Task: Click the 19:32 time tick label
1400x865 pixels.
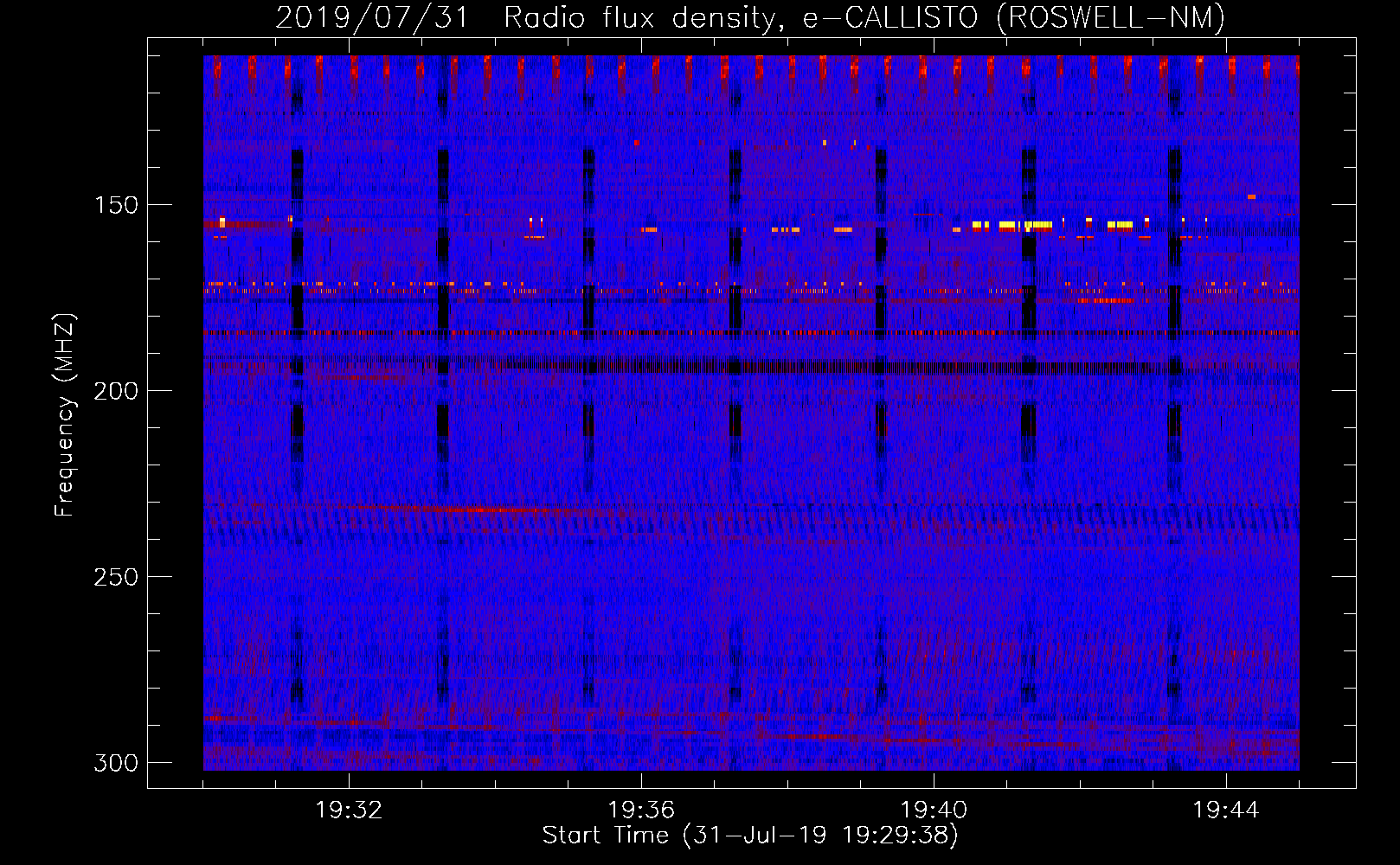Action: (349, 811)
